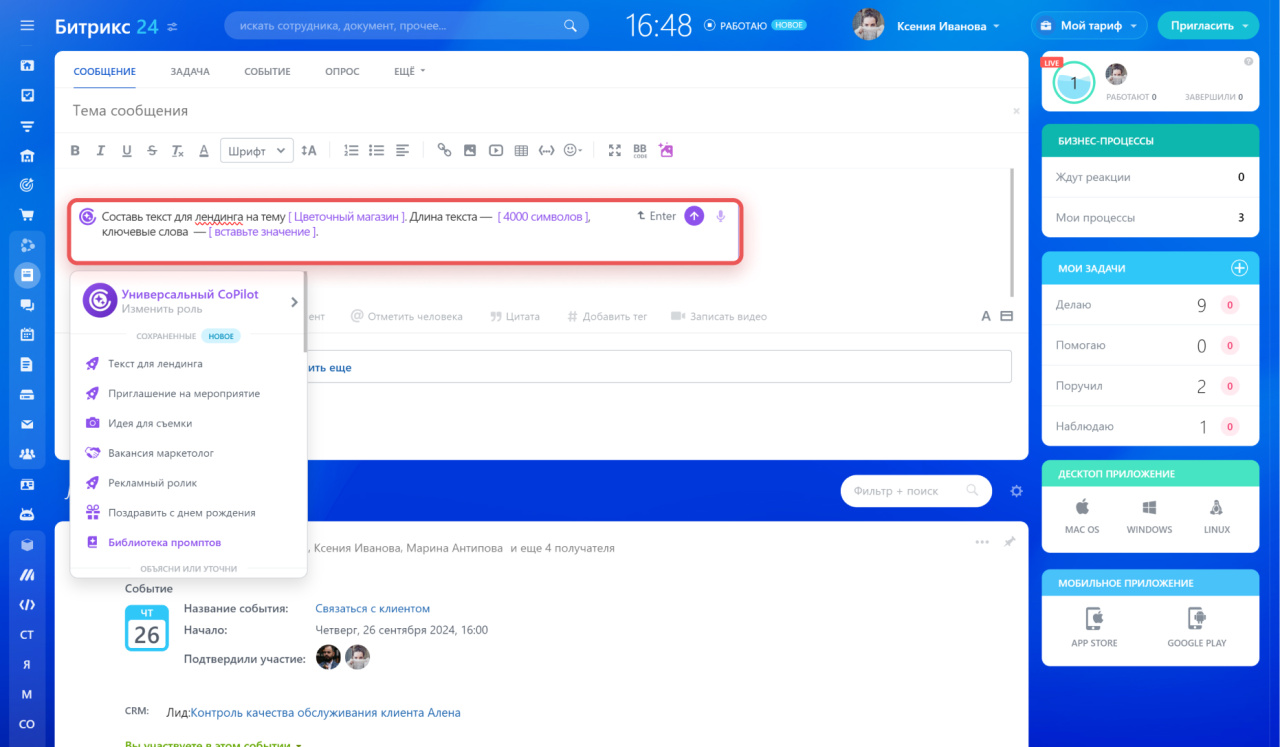The width and height of the screenshot is (1280, 747).
Task: Open the emoji smiley picker
Action: (572, 151)
